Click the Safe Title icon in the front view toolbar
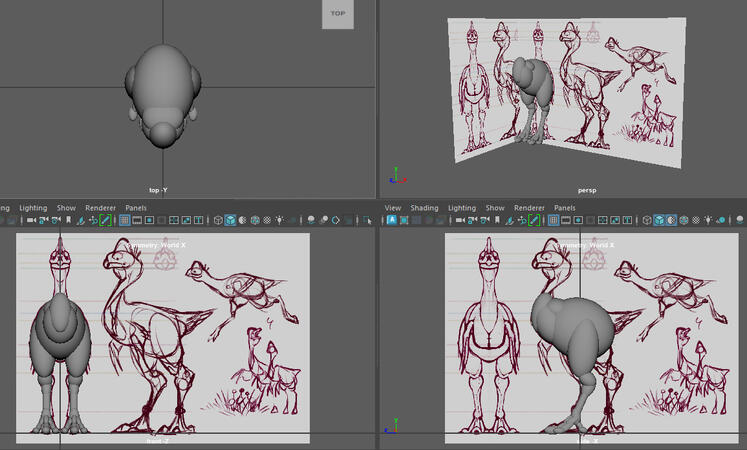The height and width of the screenshot is (450, 747). 199,220
